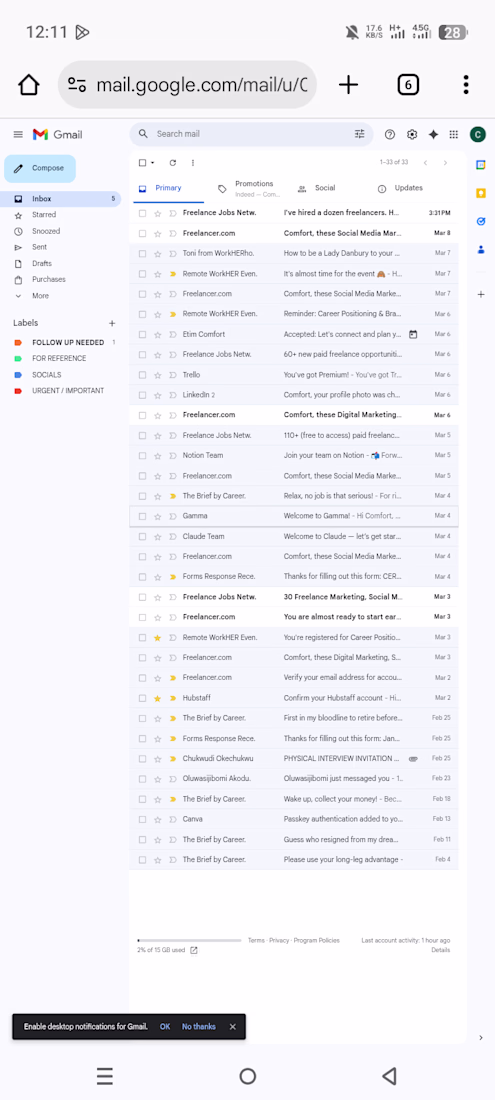Star the Hubstaff email
This screenshot has width=495, height=1100.
[157, 698]
